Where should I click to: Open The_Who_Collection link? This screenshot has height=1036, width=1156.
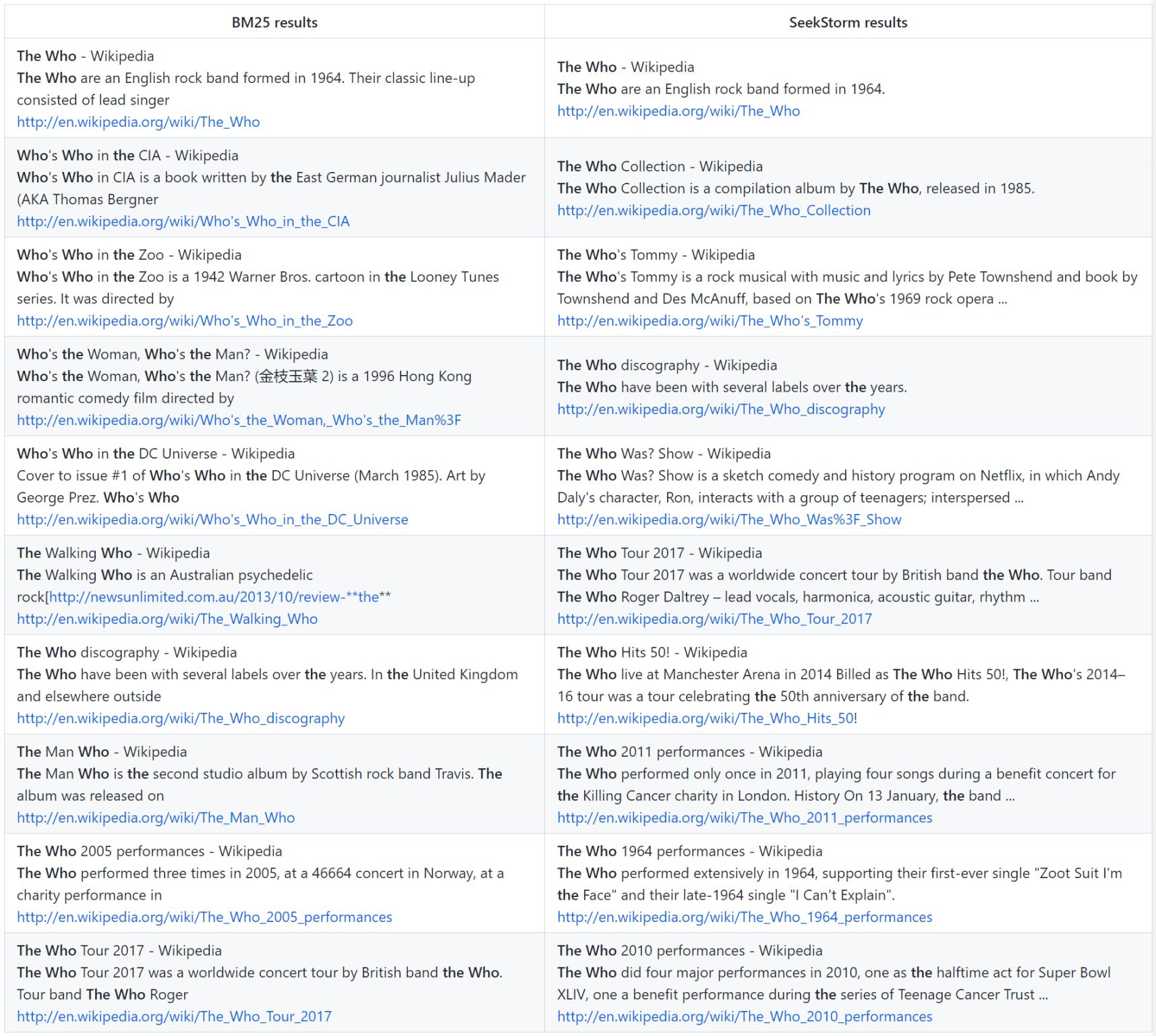(x=714, y=210)
